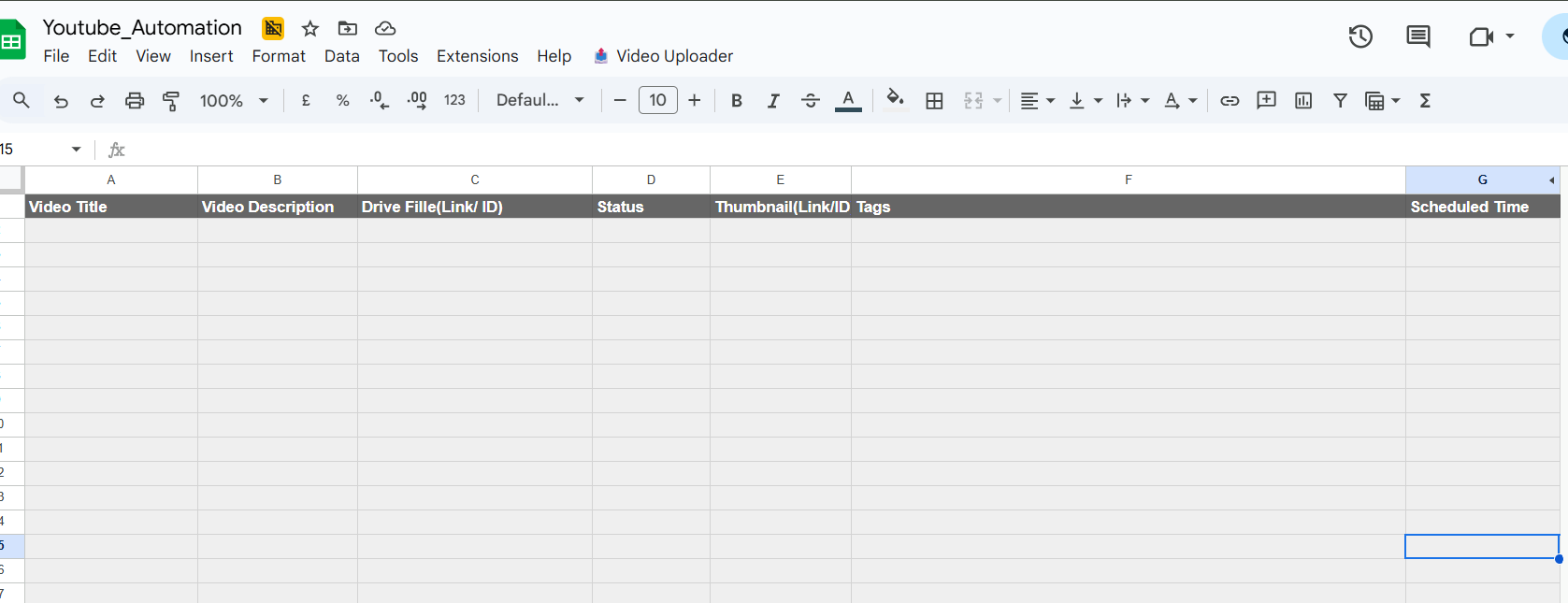
Task: Open the Borders tool
Action: coord(934,101)
